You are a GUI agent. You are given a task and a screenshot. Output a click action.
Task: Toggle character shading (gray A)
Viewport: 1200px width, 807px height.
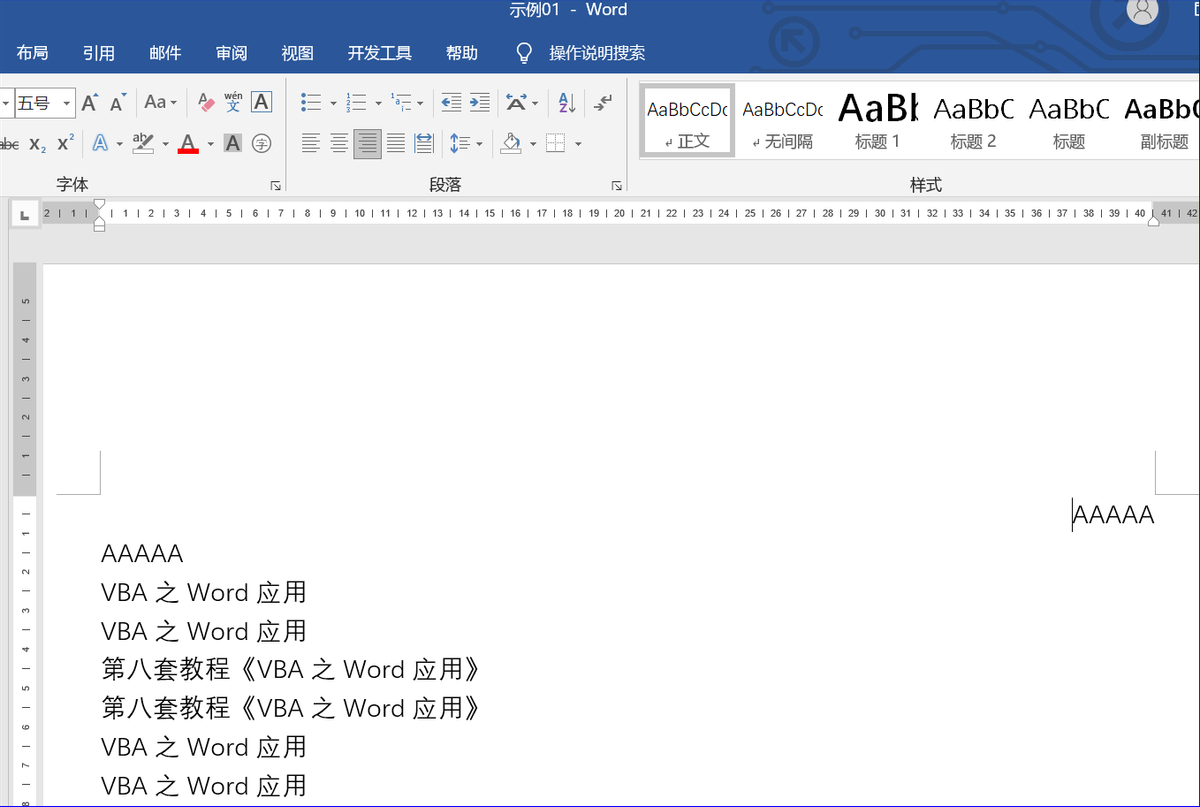pyautogui.click(x=233, y=144)
